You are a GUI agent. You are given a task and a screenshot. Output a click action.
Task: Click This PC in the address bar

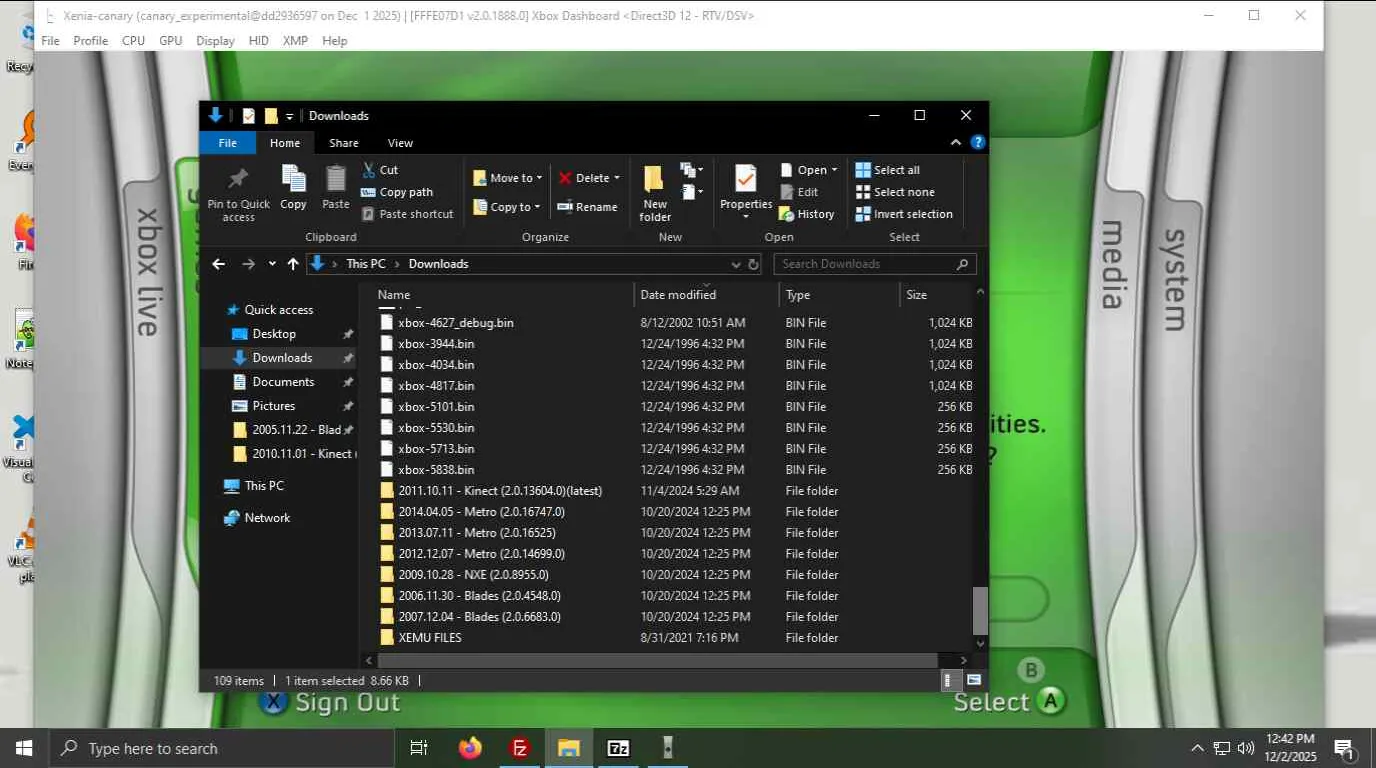(x=365, y=264)
